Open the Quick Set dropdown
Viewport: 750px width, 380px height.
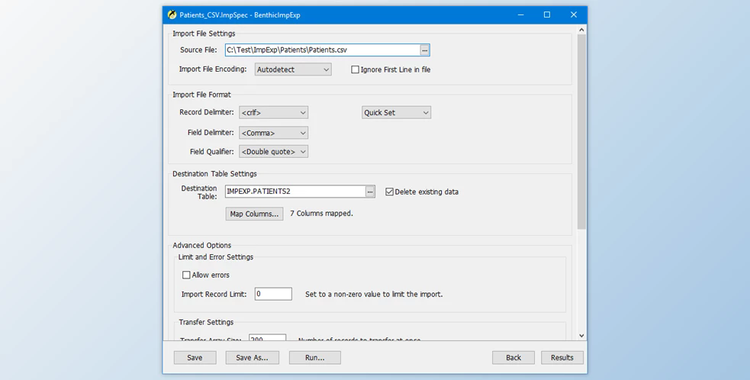pyautogui.click(x=396, y=112)
